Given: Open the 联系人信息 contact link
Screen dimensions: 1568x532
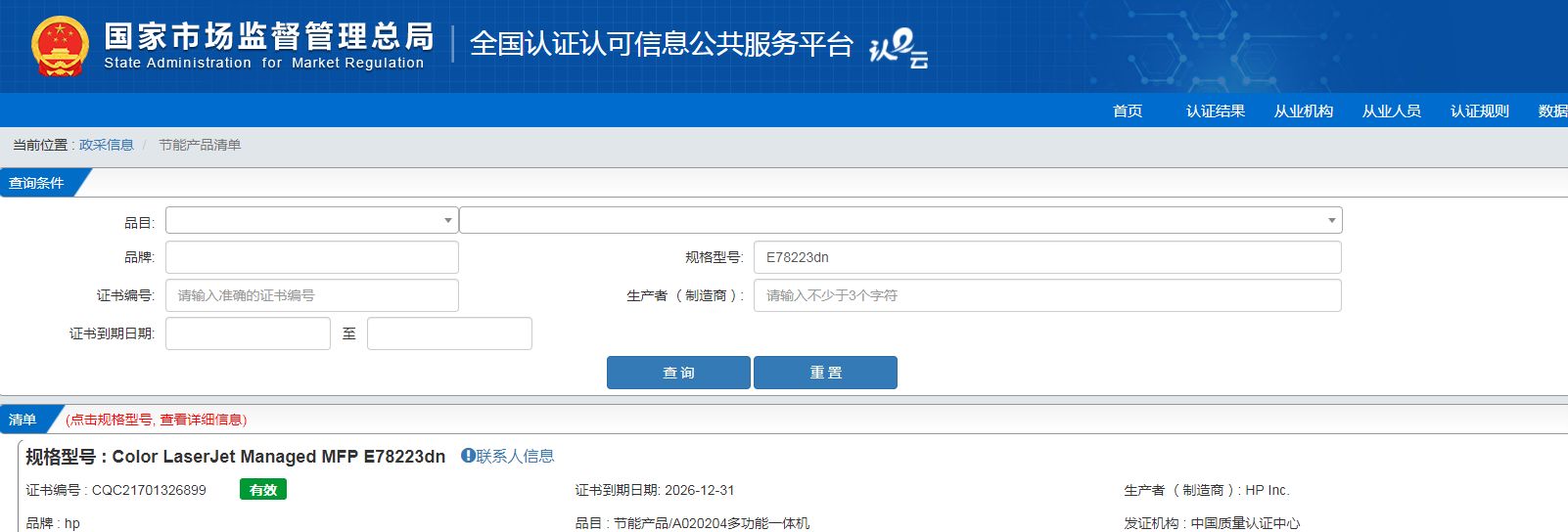Looking at the screenshot, I should coord(516,456).
